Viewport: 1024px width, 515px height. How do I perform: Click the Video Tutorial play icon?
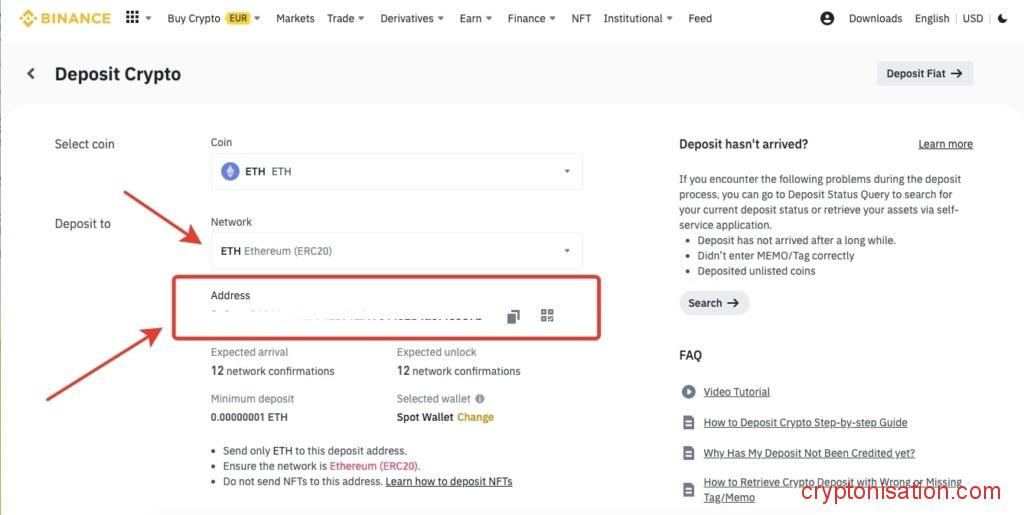(688, 392)
